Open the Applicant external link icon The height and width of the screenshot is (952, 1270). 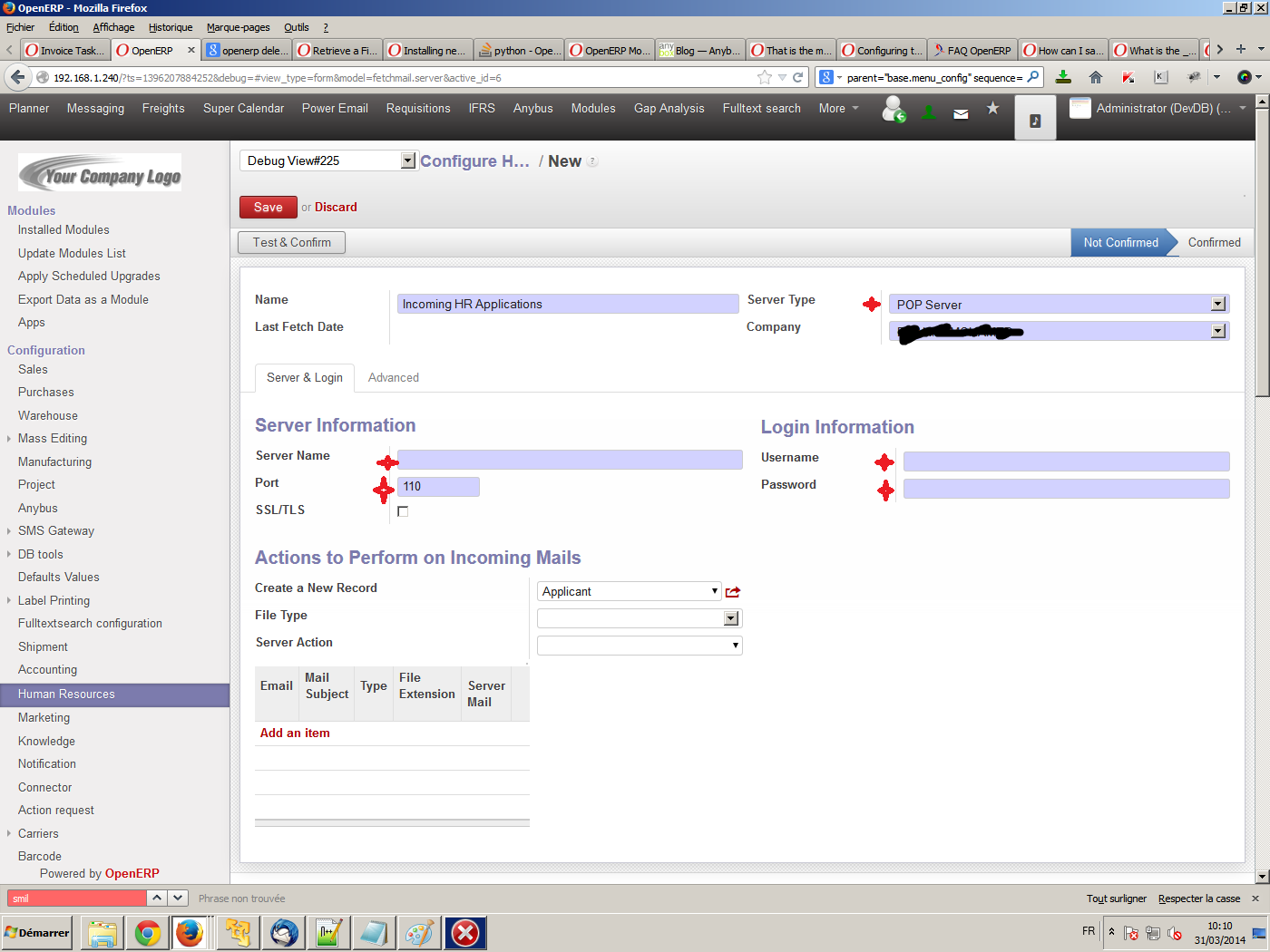pyautogui.click(x=733, y=592)
